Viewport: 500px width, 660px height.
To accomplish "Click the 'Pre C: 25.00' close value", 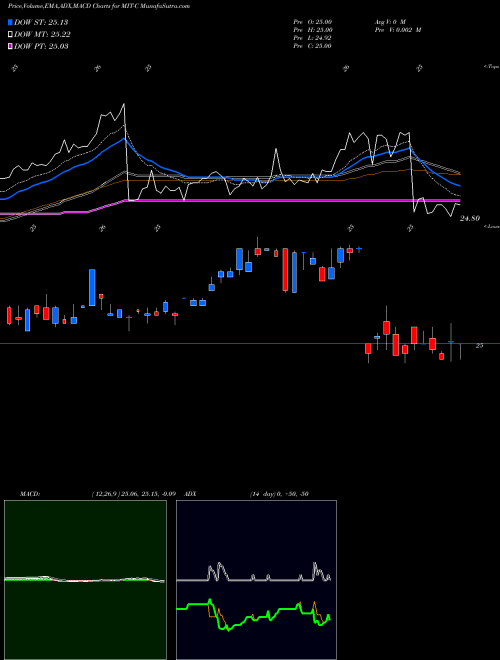I will (x=313, y=46).
